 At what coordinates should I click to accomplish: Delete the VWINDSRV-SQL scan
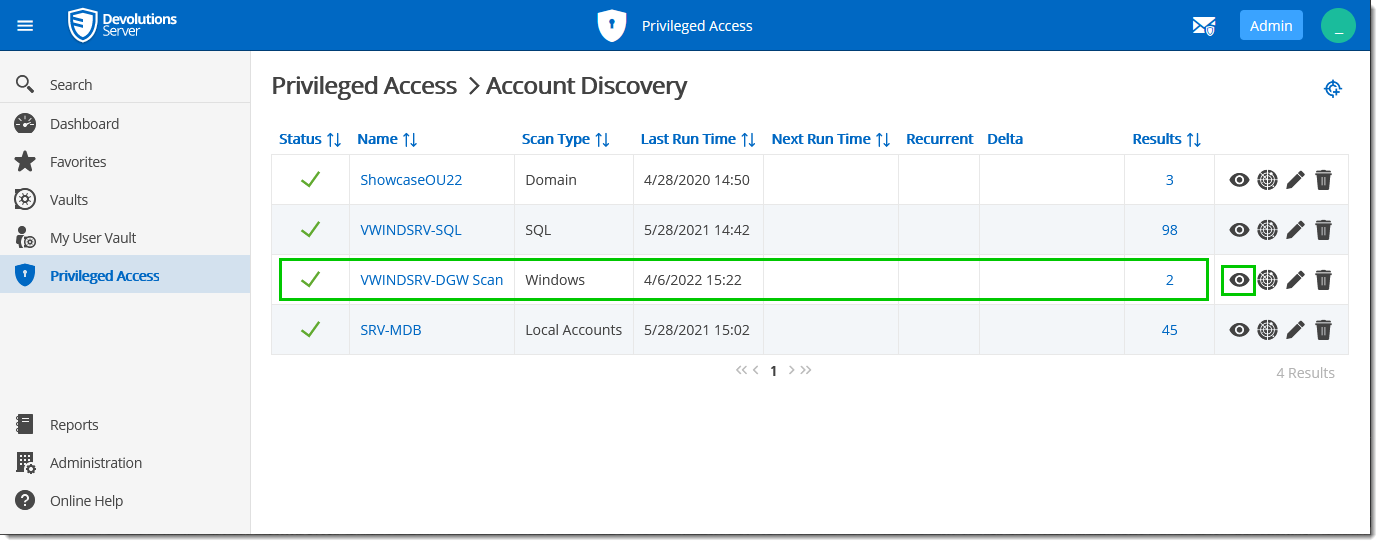tap(1323, 230)
